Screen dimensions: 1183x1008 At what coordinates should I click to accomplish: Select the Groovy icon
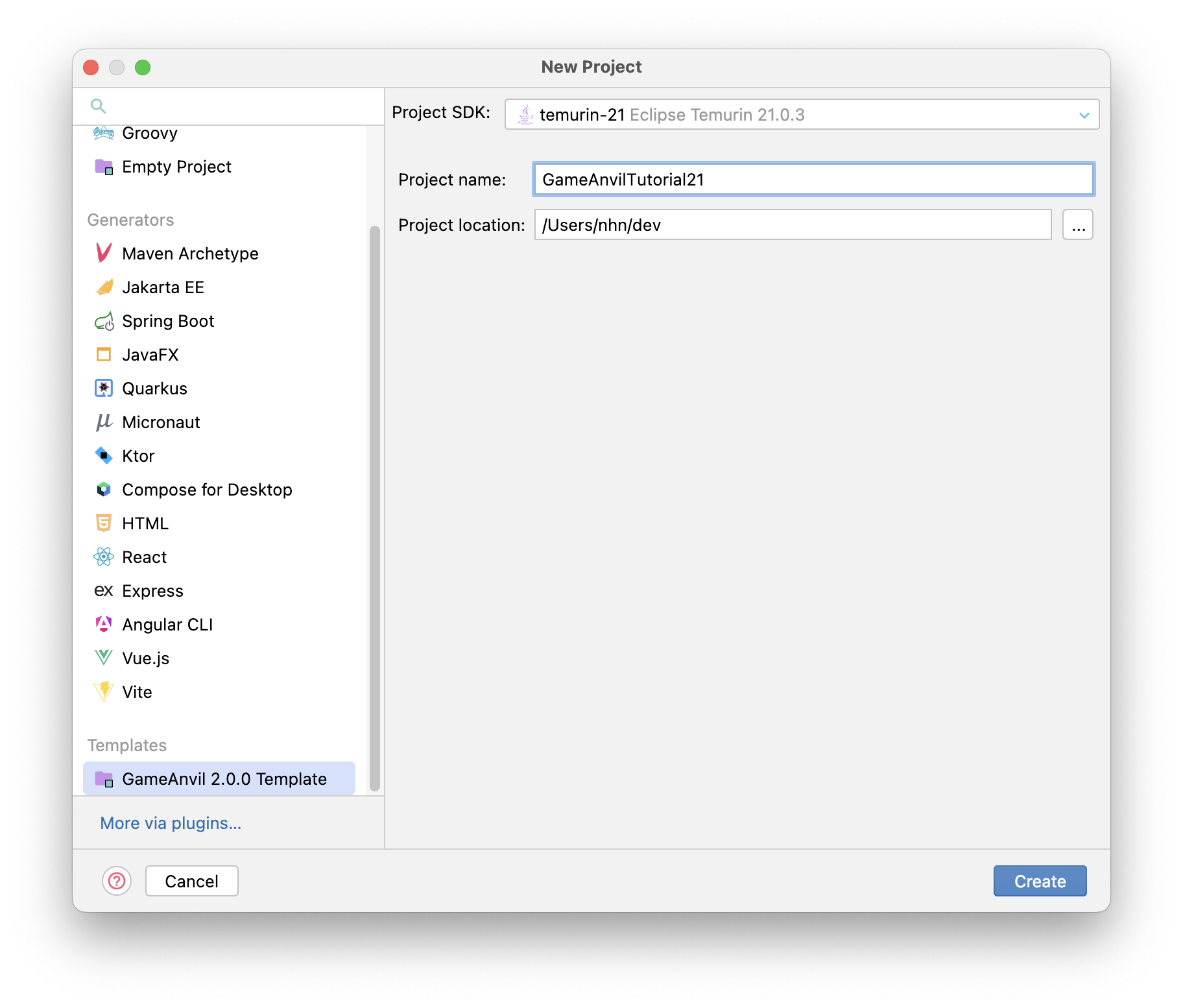click(x=104, y=133)
